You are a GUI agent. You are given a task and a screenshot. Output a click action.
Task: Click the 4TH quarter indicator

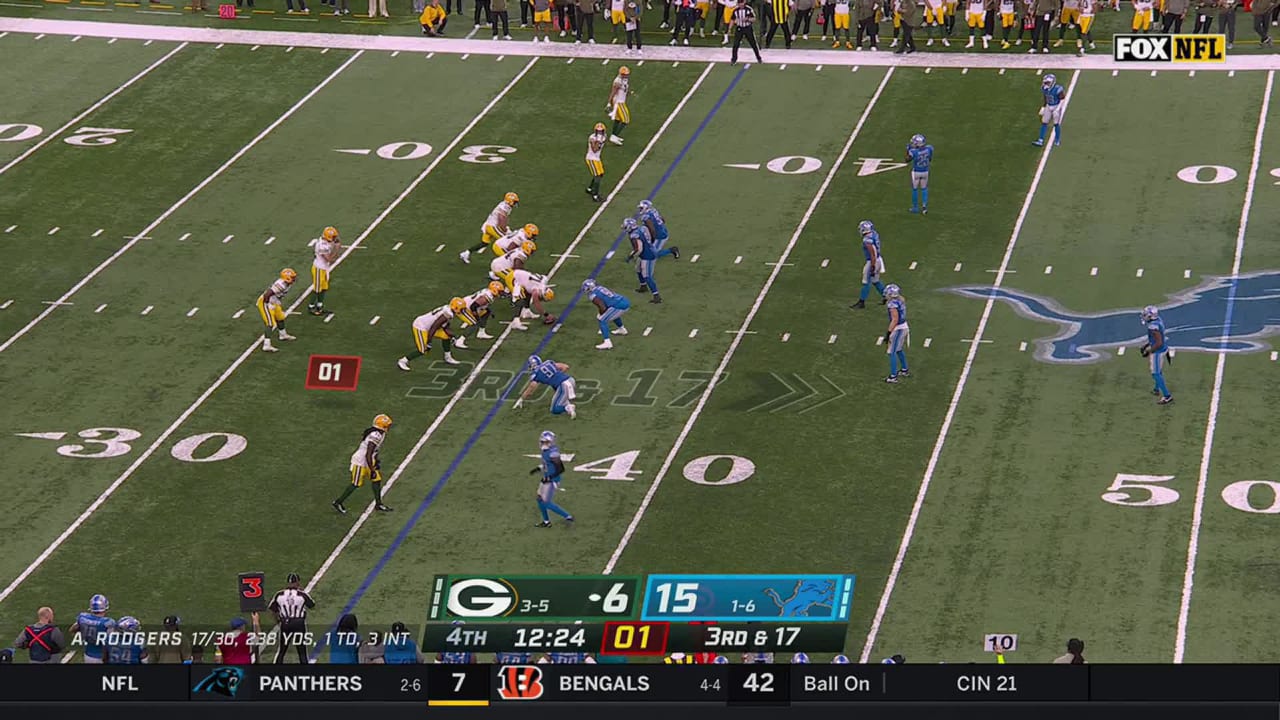[x=466, y=638]
